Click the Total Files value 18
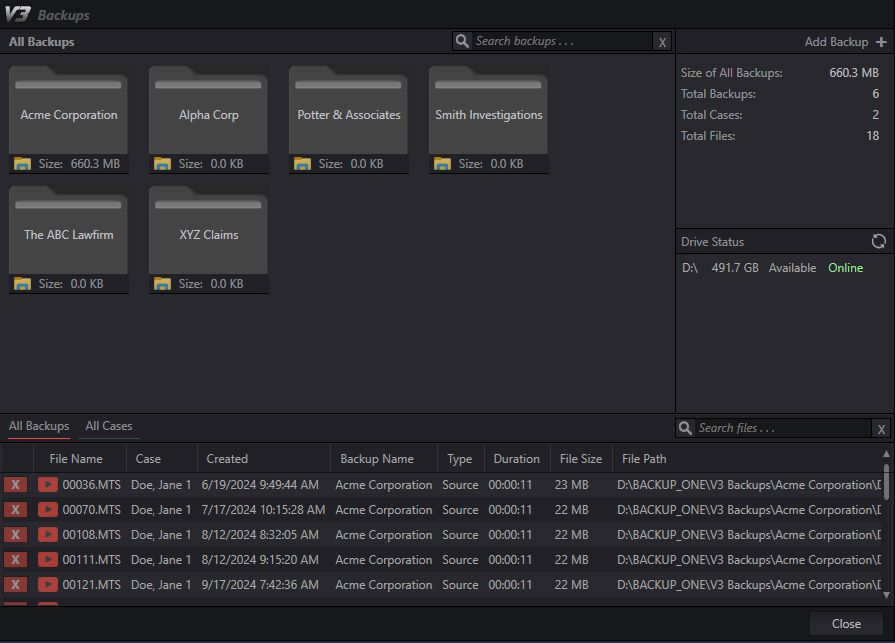 [x=873, y=136]
